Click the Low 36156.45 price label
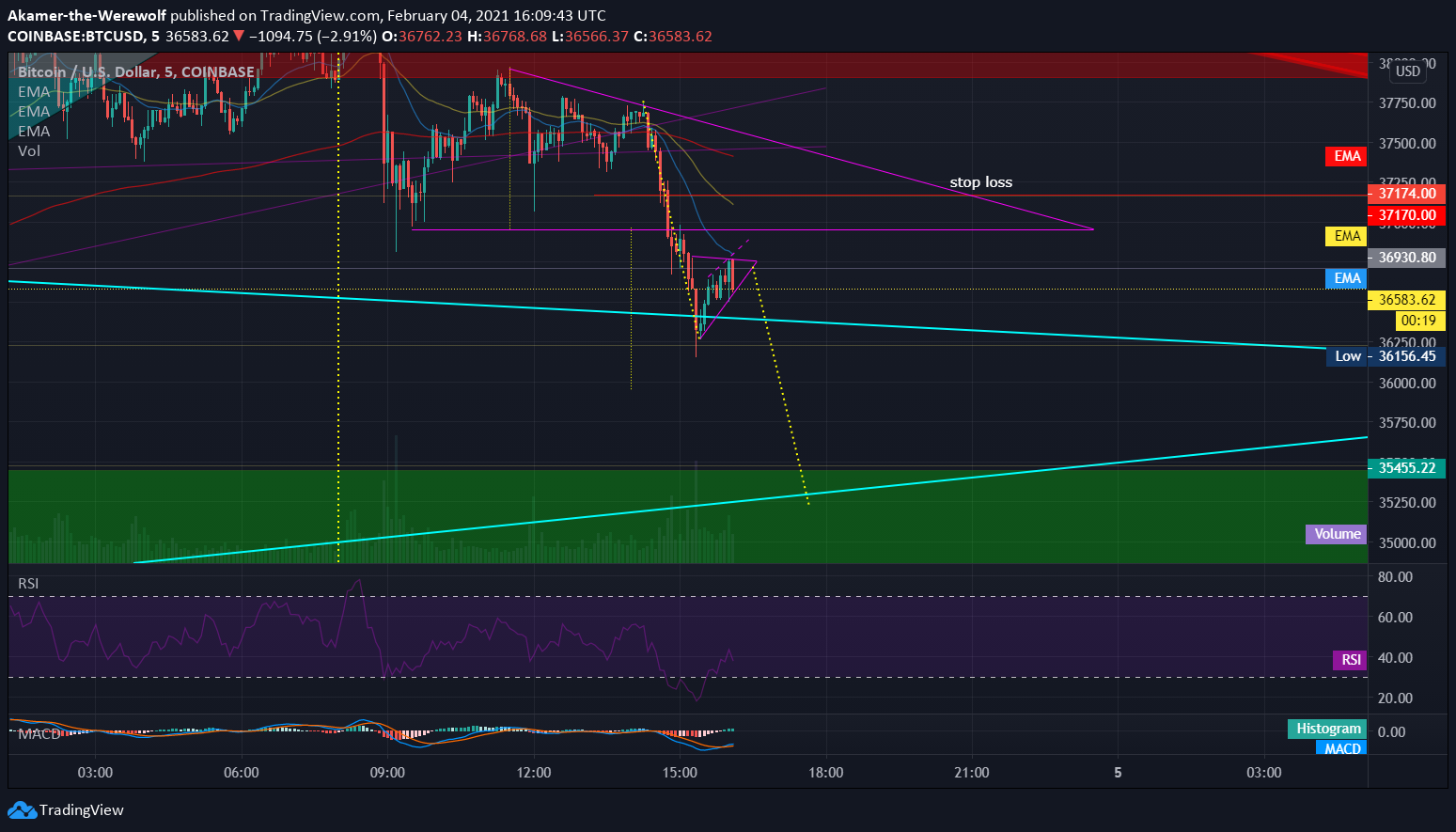Viewport: 1456px width, 832px height. point(1386,356)
